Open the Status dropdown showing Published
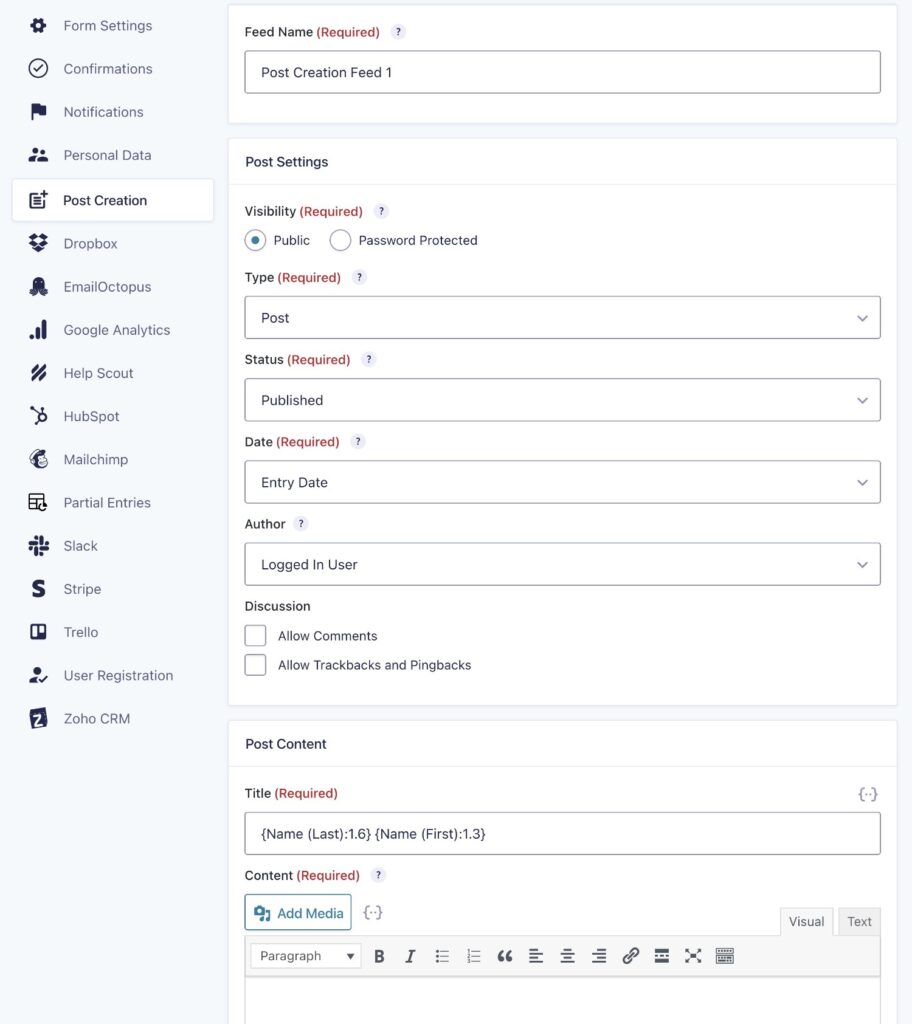 click(562, 400)
